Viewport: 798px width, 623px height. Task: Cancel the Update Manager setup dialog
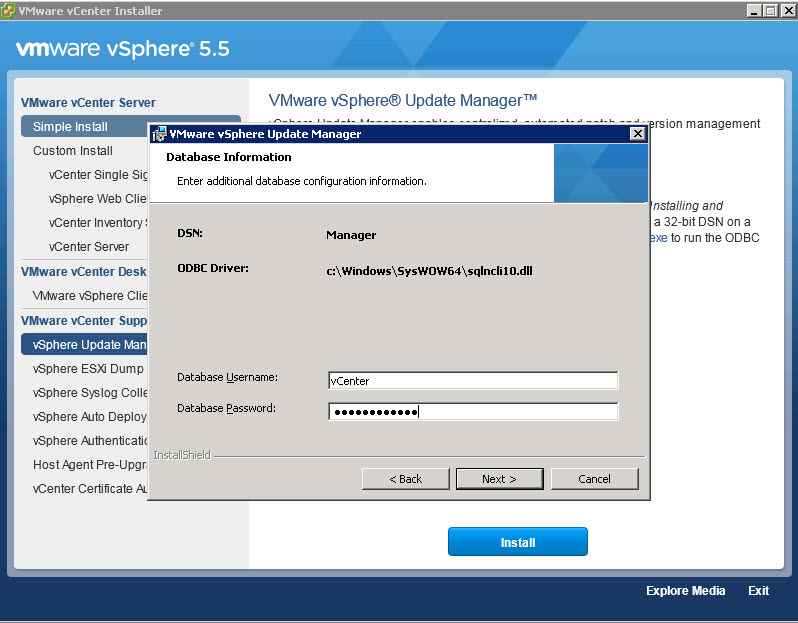594,479
